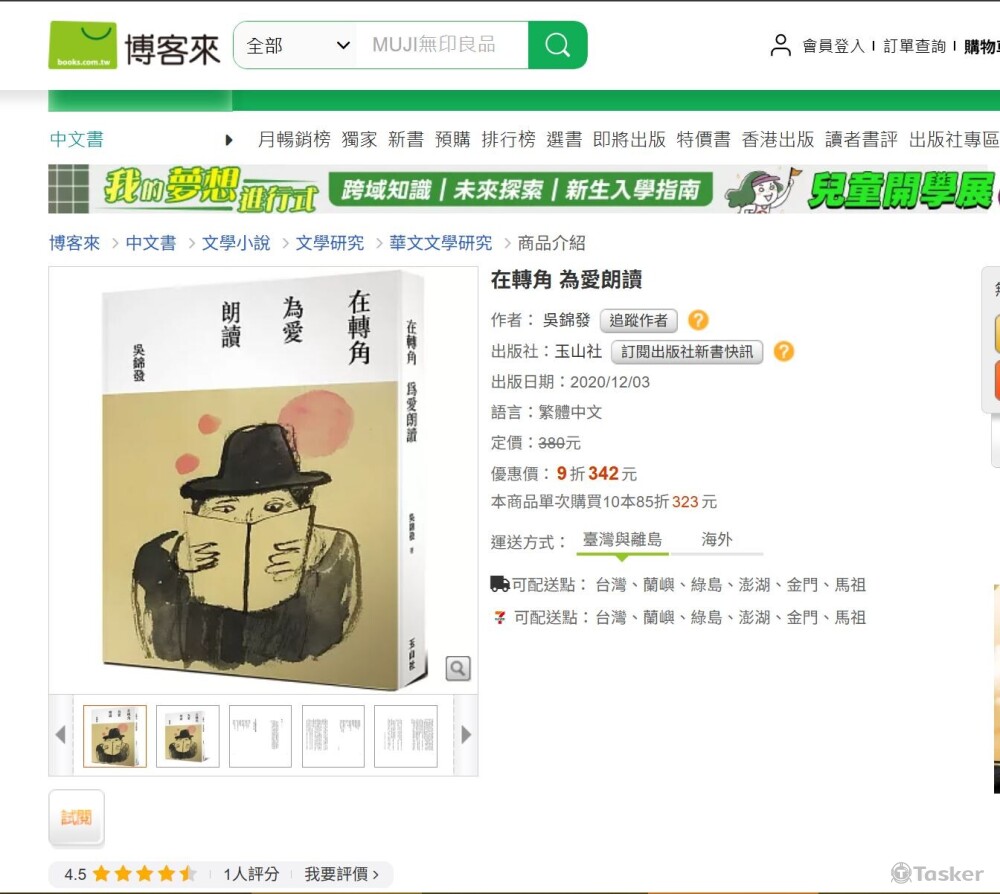Screen dimensions: 1000x894
Task: Select the 海外 shipping tab
Action: click(x=716, y=539)
